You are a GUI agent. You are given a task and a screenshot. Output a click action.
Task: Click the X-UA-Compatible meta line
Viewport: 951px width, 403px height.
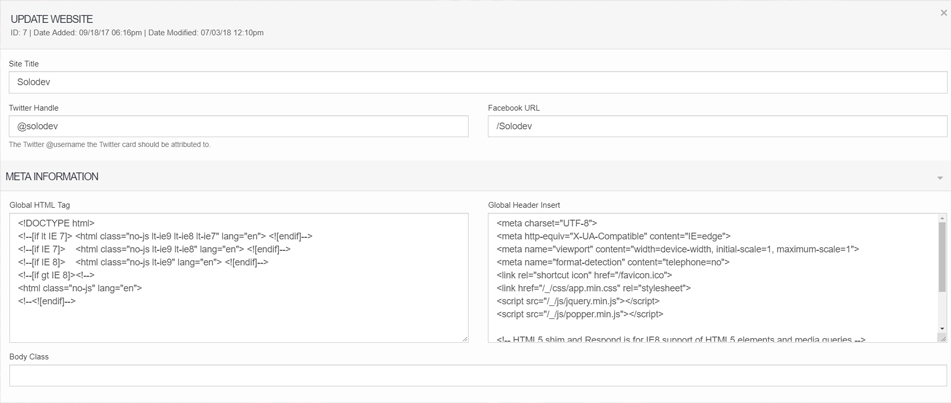pos(613,236)
